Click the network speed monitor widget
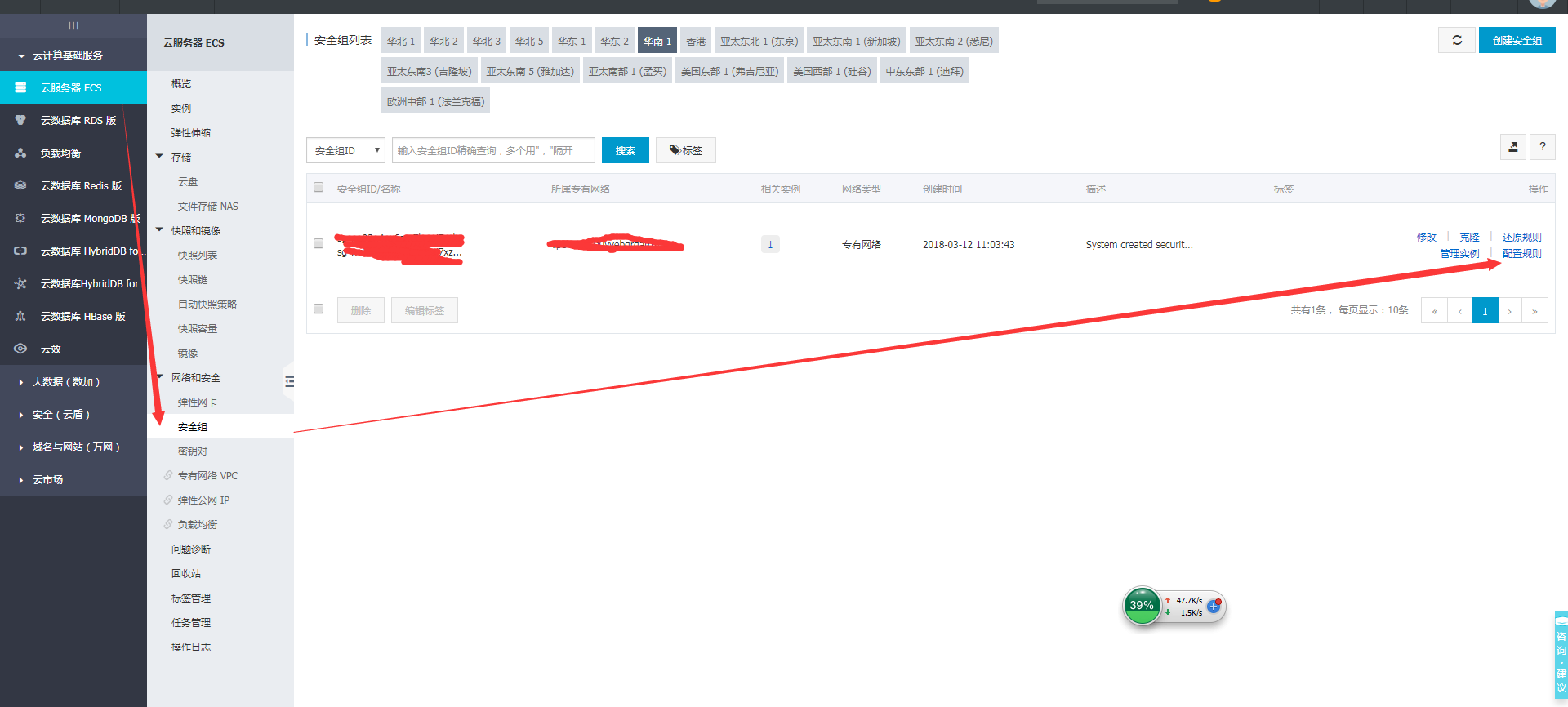The width and height of the screenshot is (1568, 707). 1174,606
